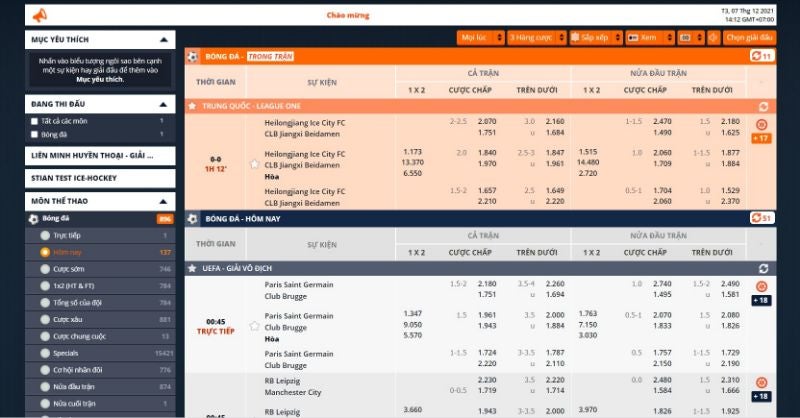
Task: Refresh the Trung Quốc League One odds
Action: [x=764, y=105]
